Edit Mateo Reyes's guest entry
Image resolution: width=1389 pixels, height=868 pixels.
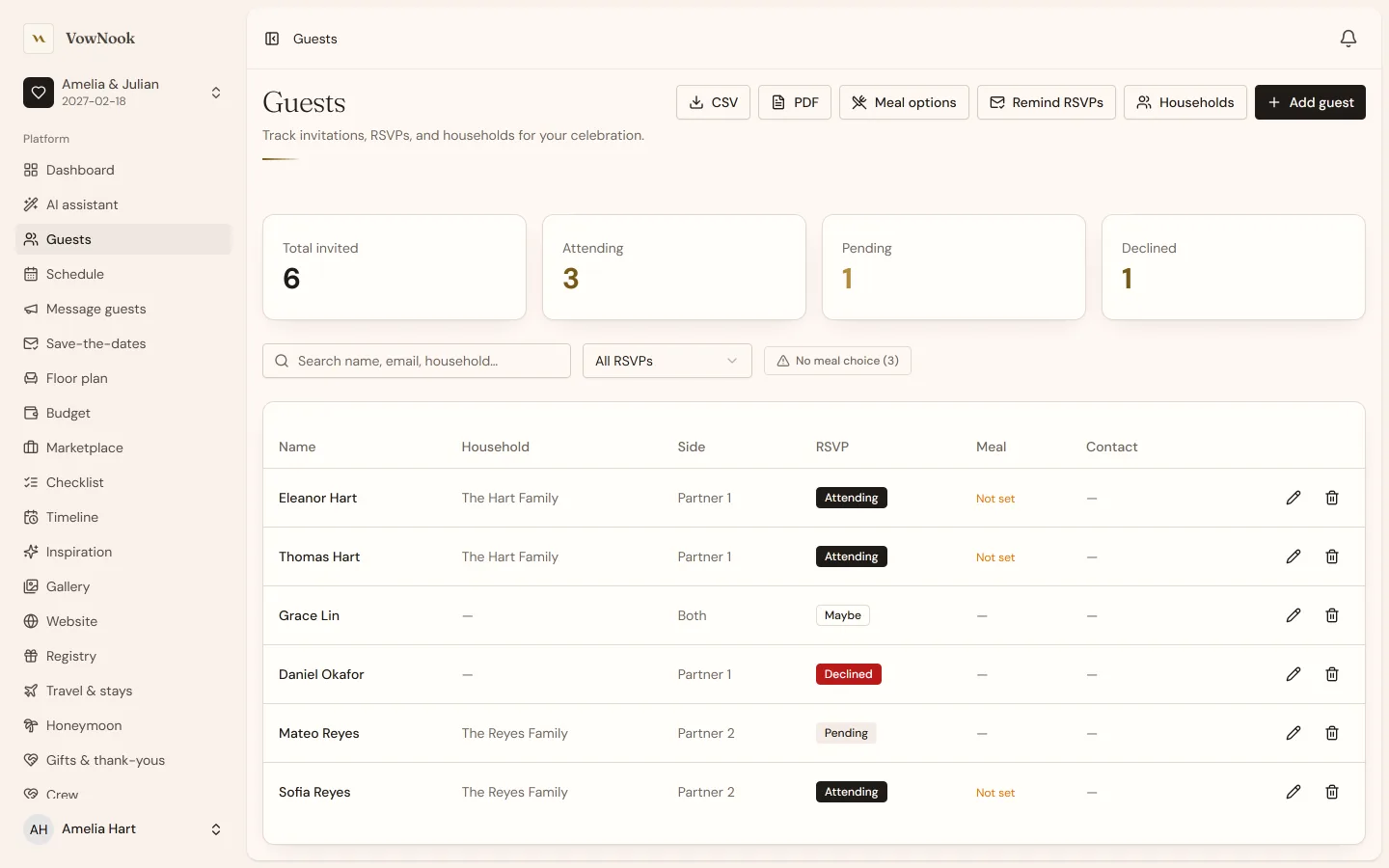pyautogui.click(x=1294, y=733)
